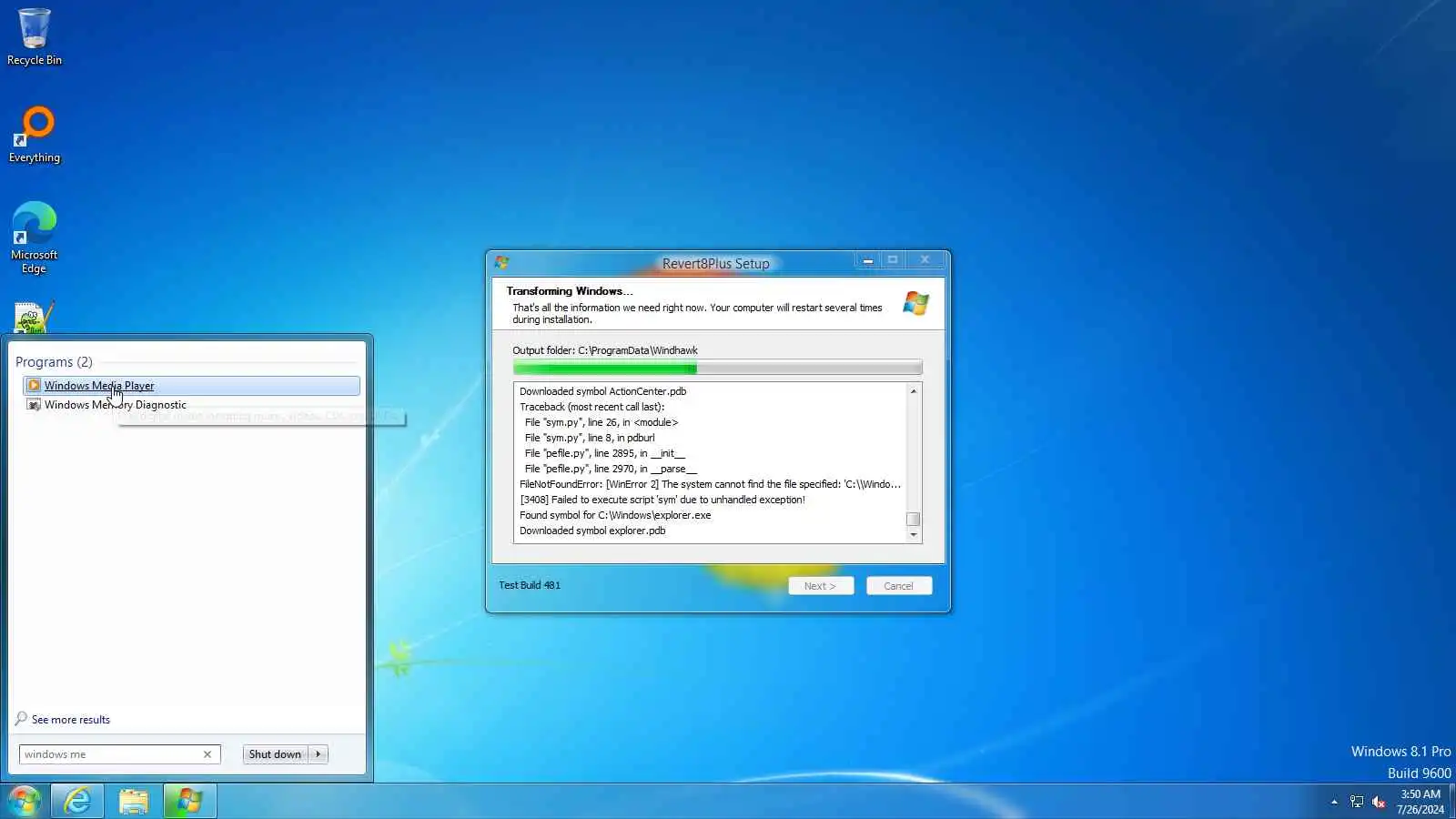
Task: Click the installation progress bar
Action: [717, 368]
